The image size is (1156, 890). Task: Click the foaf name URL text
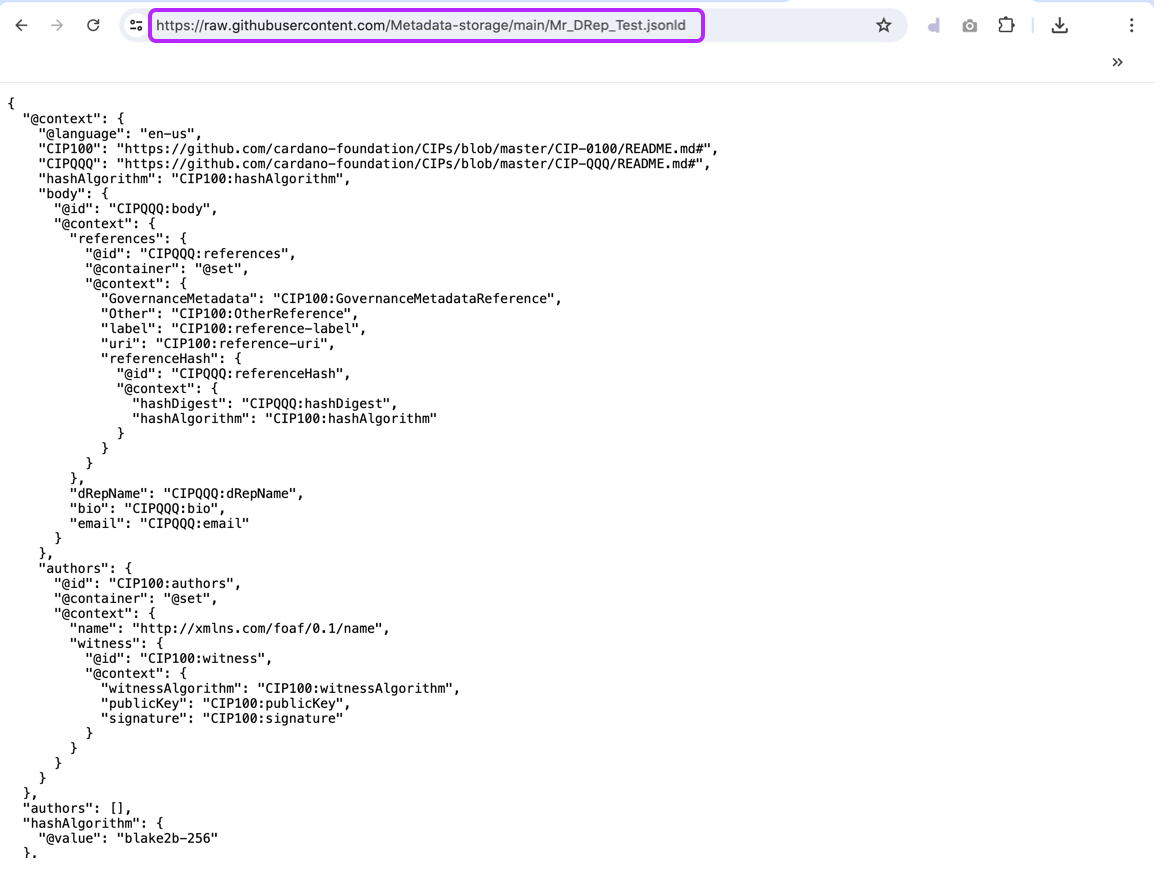pos(260,629)
